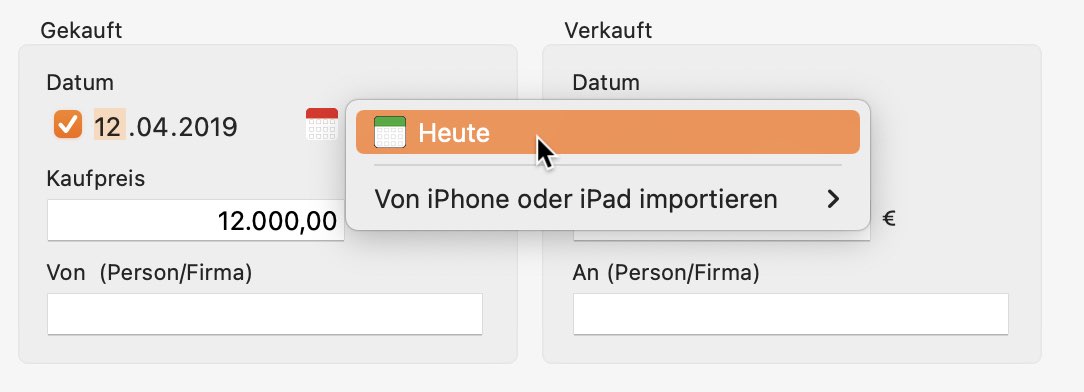Viewport: 1084px width, 392px height.
Task: Click the Datum label in the Verkauft box
Action: (x=606, y=83)
